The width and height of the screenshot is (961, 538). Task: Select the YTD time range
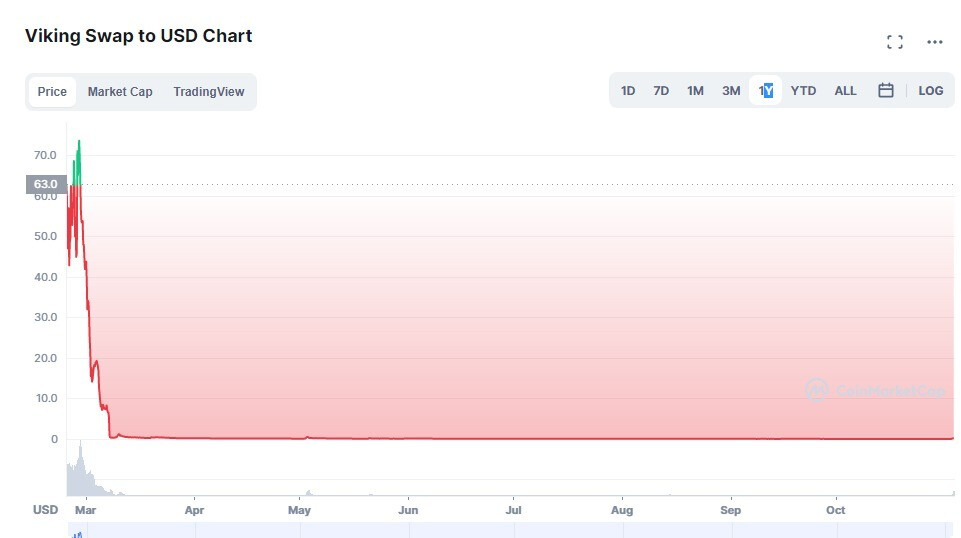[x=803, y=91]
